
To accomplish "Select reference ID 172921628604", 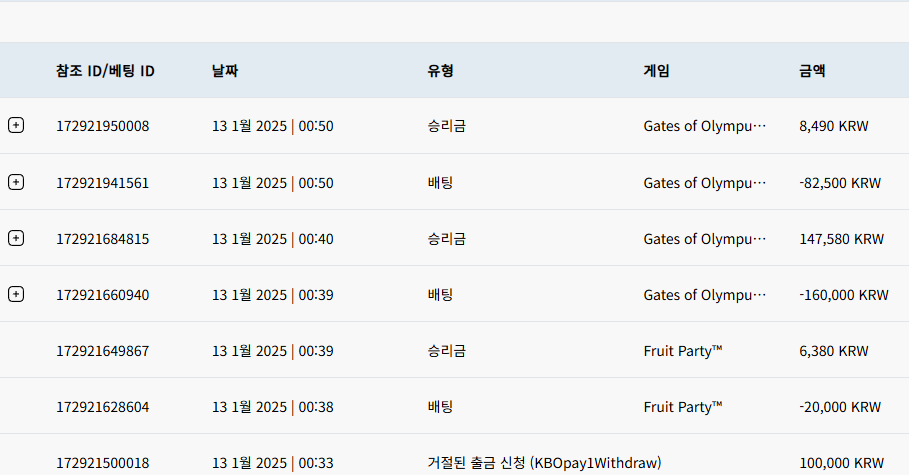I will click(x=103, y=407).
